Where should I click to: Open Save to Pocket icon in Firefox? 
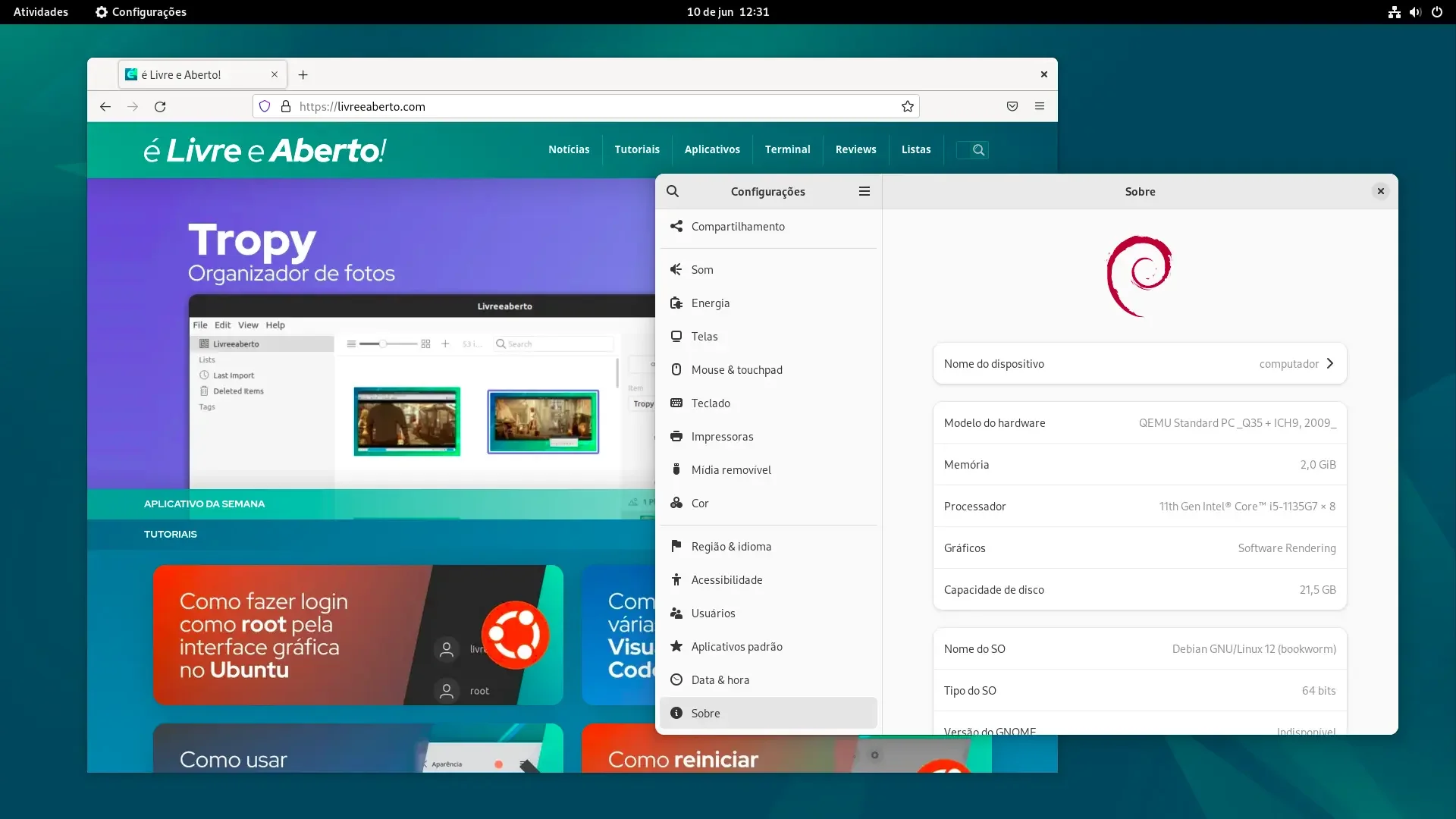tap(1012, 107)
